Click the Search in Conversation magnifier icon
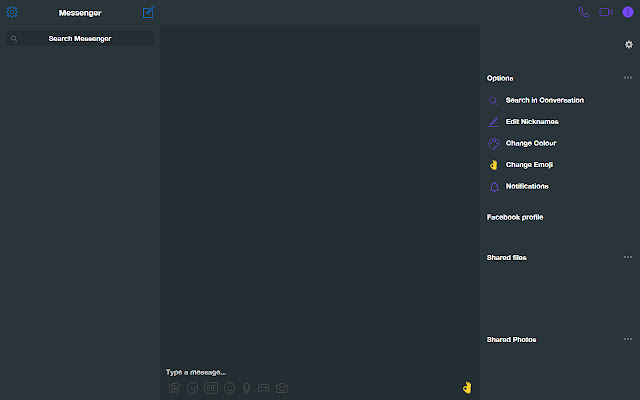The width and height of the screenshot is (640, 400). pos(493,101)
